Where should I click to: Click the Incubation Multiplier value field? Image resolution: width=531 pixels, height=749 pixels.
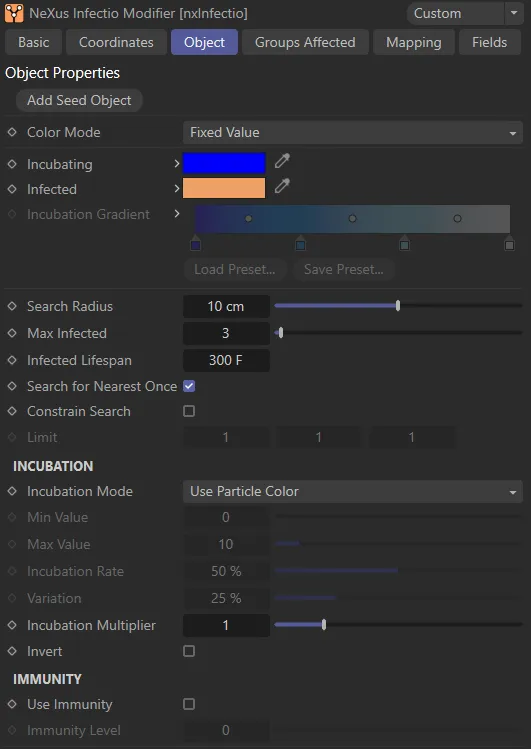coord(226,625)
